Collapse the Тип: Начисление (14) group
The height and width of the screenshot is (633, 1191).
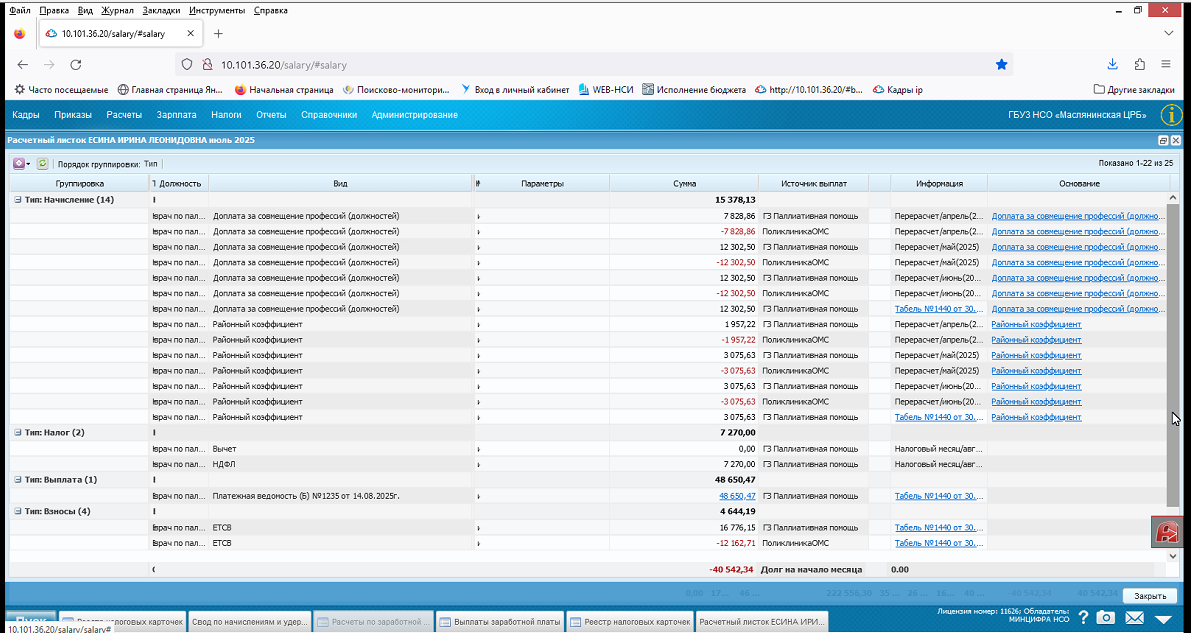[17, 200]
